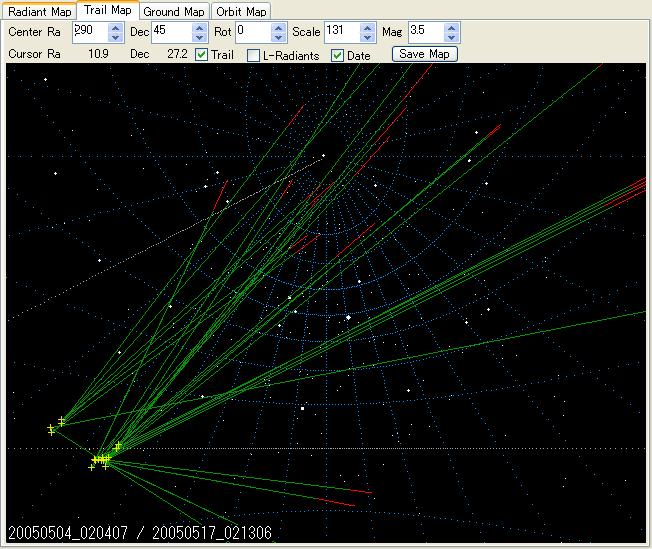Enable the L-Radiants checkbox
Image resolution: width=652 pixels, height=549 pixels.
(254, 55)
